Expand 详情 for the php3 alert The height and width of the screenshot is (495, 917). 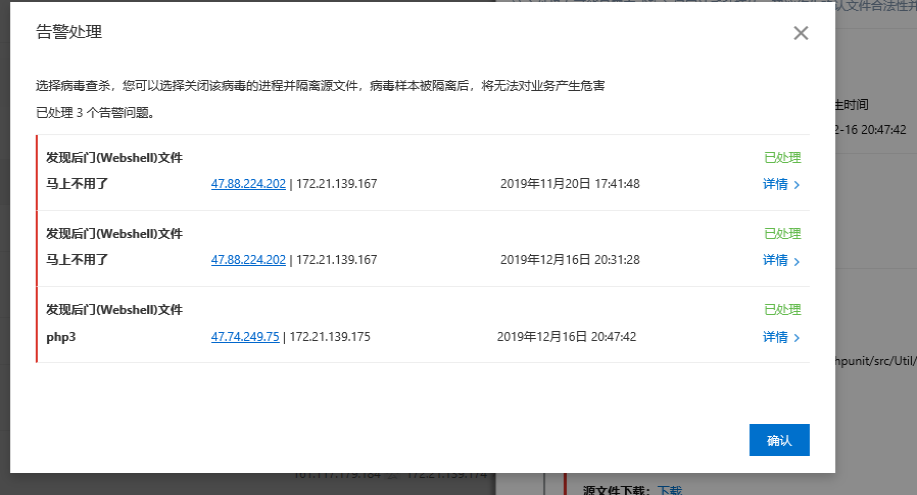(x=775, y=337)
